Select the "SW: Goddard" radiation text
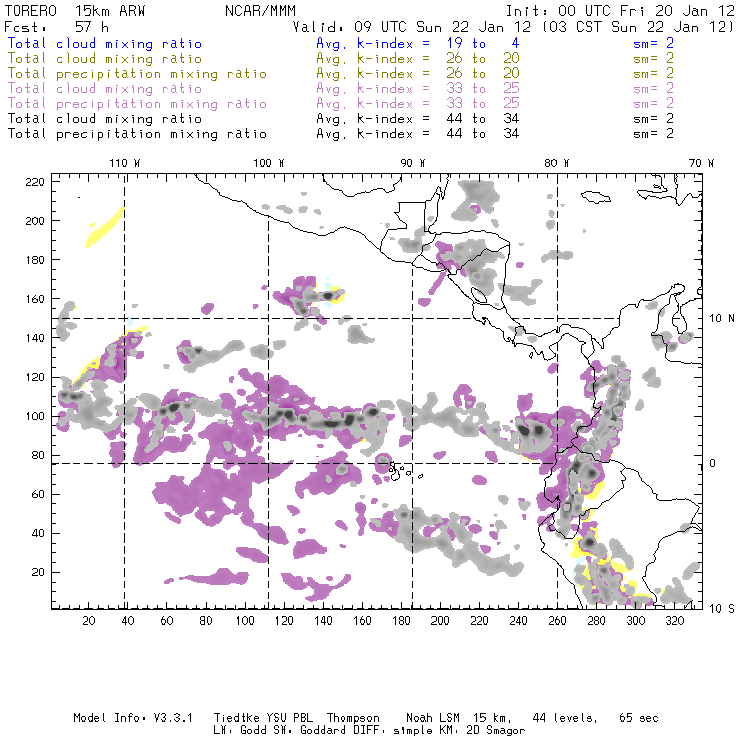 (311, 731)
